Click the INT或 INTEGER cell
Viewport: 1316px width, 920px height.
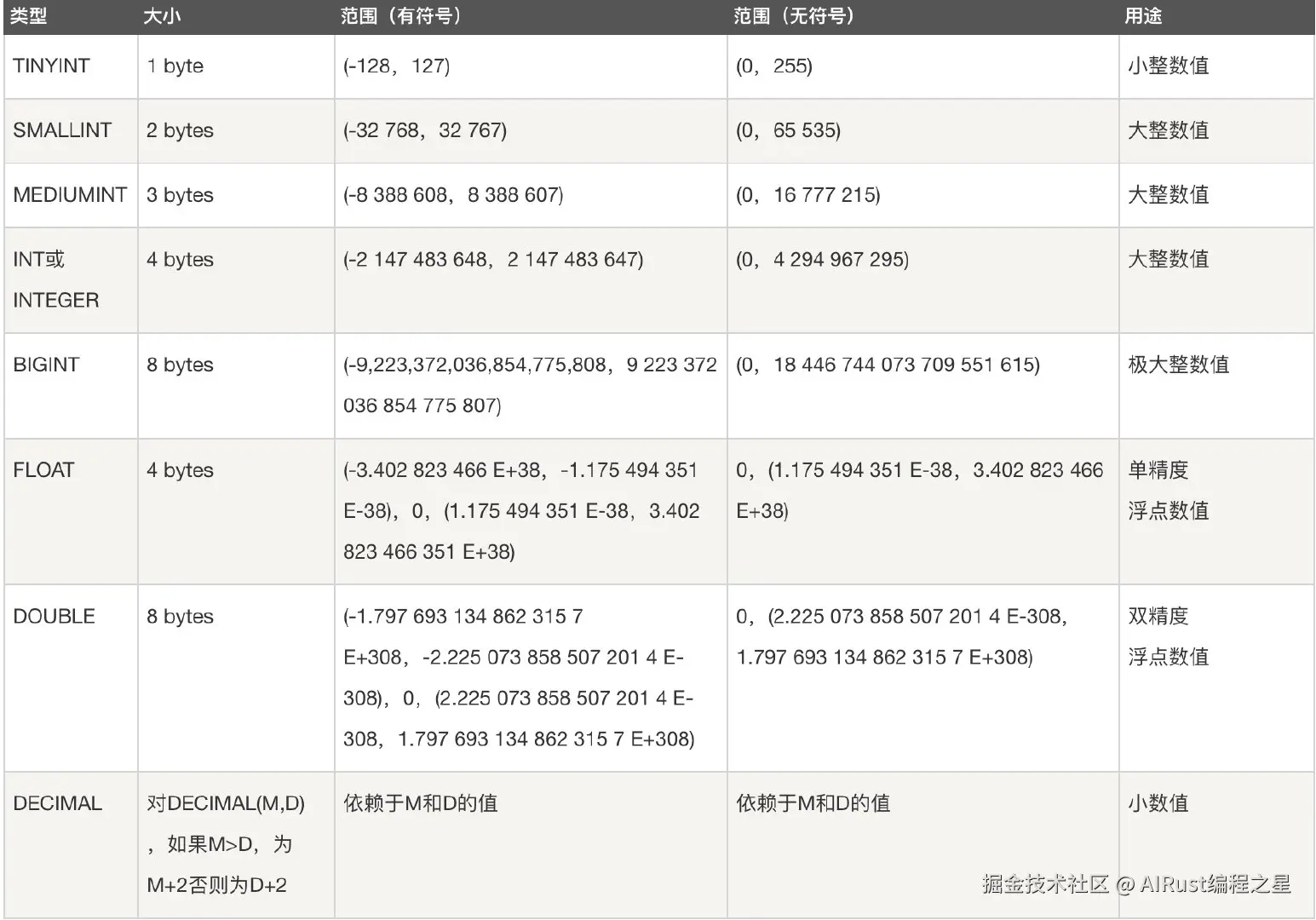[71, 280]
